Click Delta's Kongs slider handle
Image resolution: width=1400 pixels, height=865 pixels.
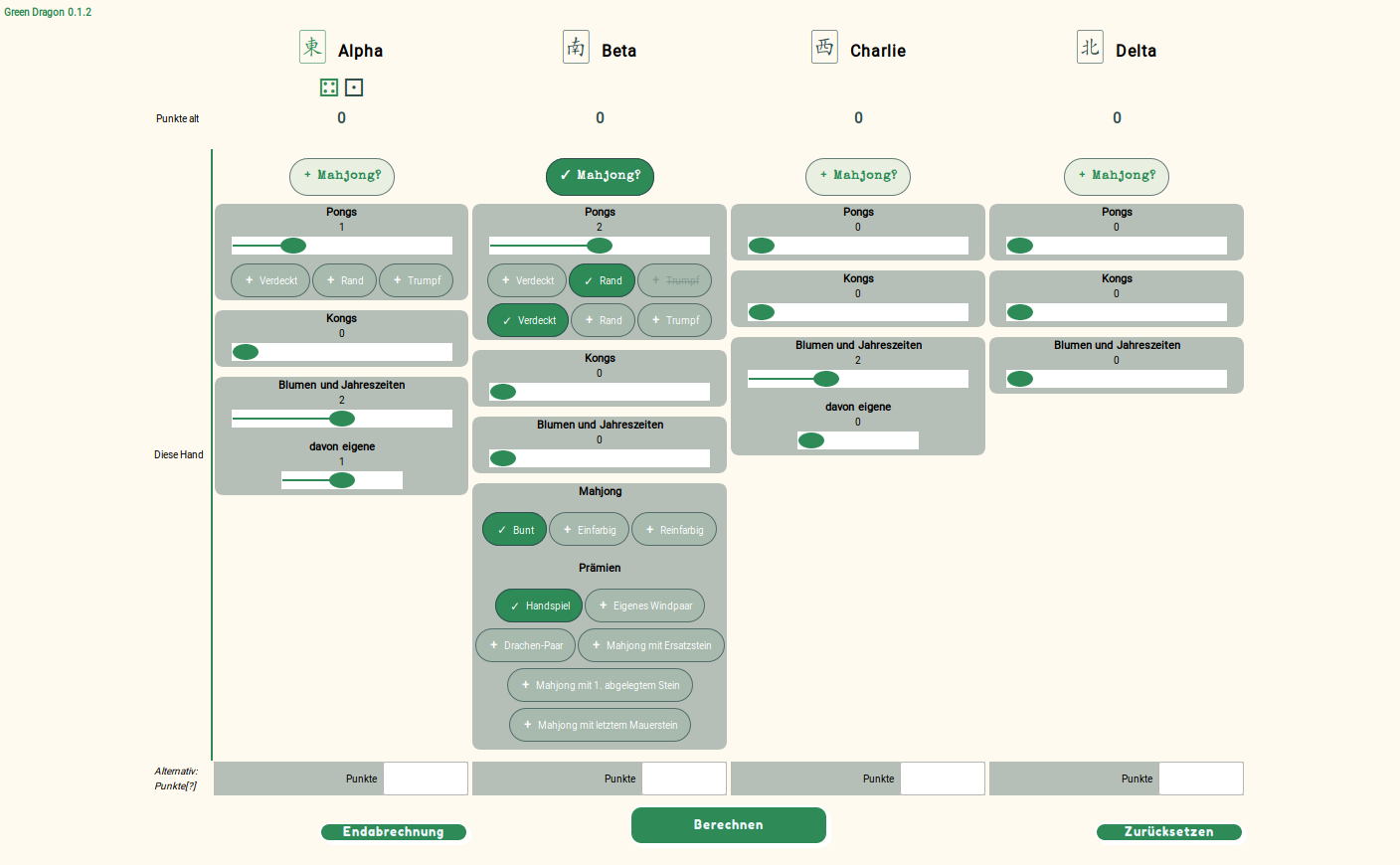(x=1020, y=312)
